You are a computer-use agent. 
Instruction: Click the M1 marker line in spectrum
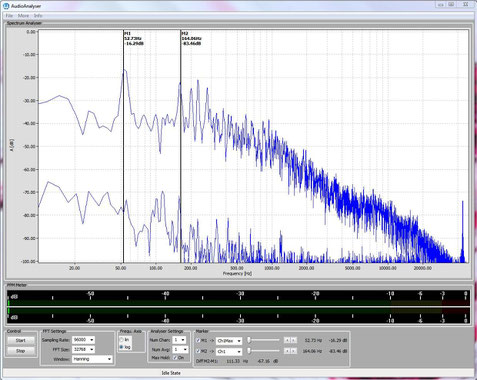(123, 147)
